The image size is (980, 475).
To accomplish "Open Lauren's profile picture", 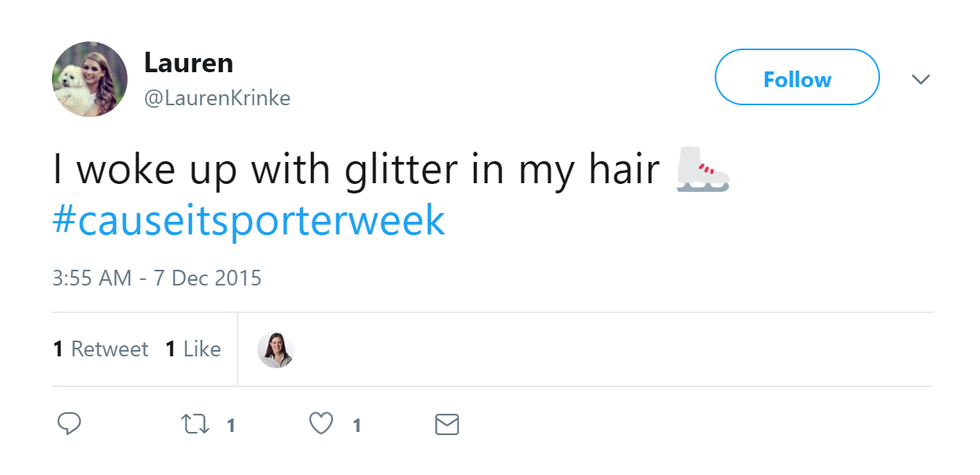I will pyautogui.click(x=89, y=79).
